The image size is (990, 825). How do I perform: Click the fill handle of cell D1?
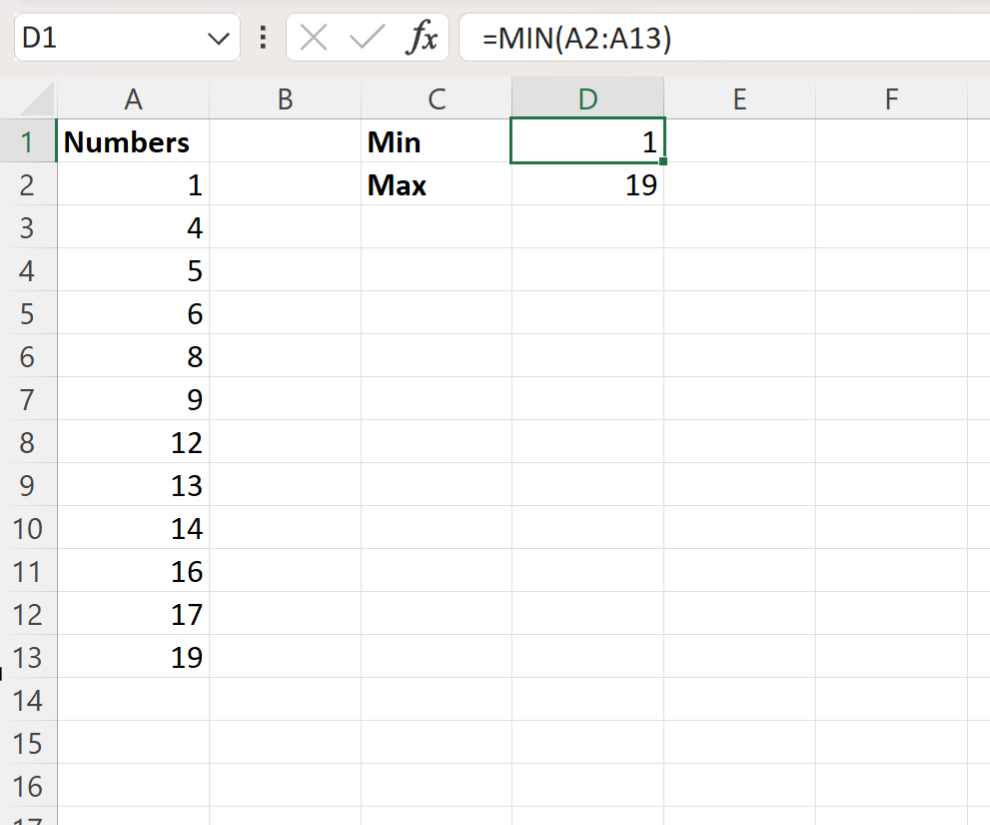[x=663, y=161]
